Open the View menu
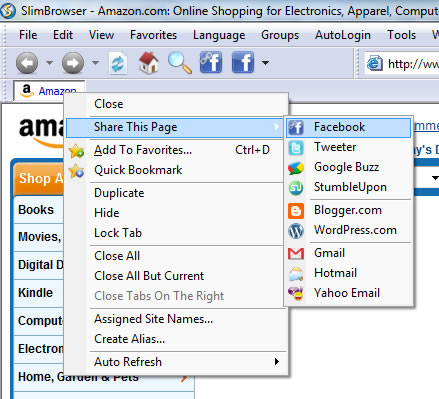The image size is (439, 399). click(x=101, y=35)
